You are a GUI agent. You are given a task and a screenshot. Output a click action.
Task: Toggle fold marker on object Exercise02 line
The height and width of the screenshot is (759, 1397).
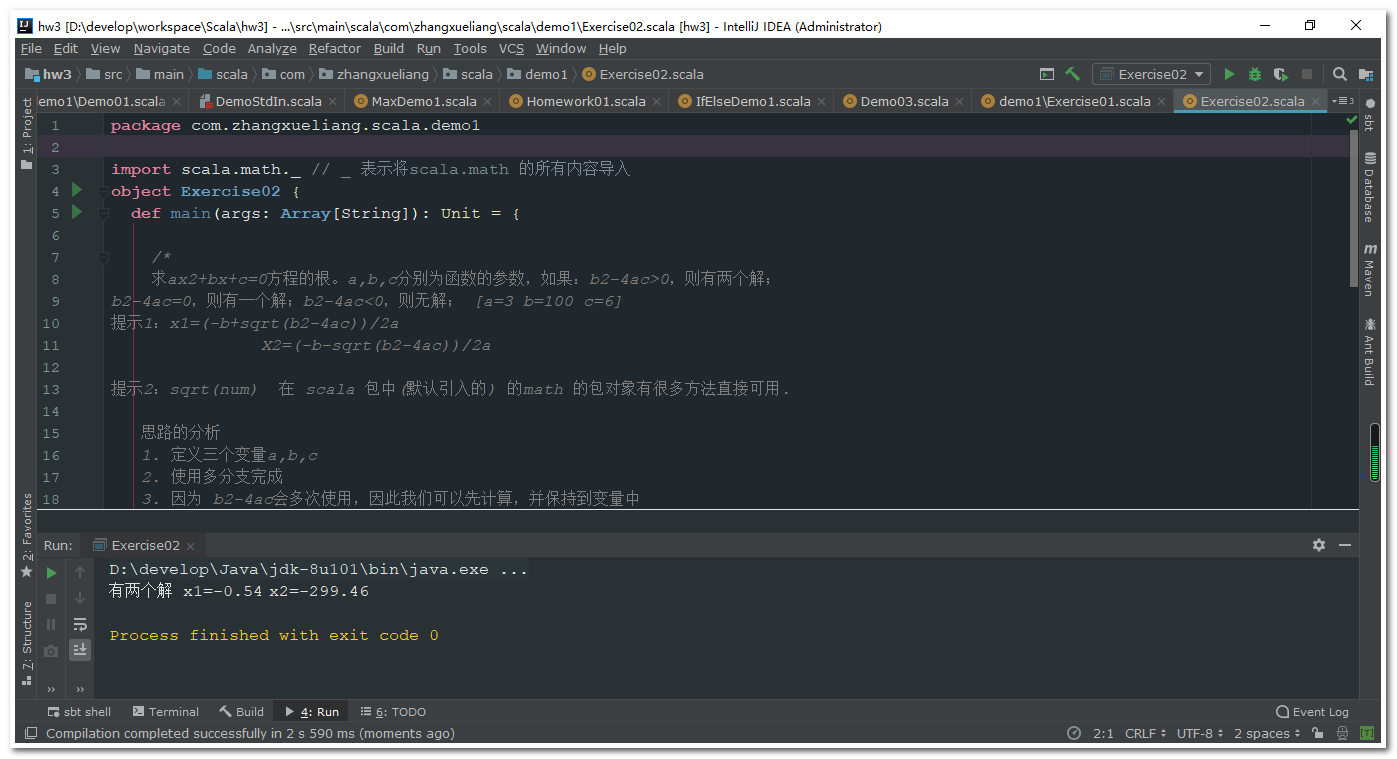click(x=103, y=191)
